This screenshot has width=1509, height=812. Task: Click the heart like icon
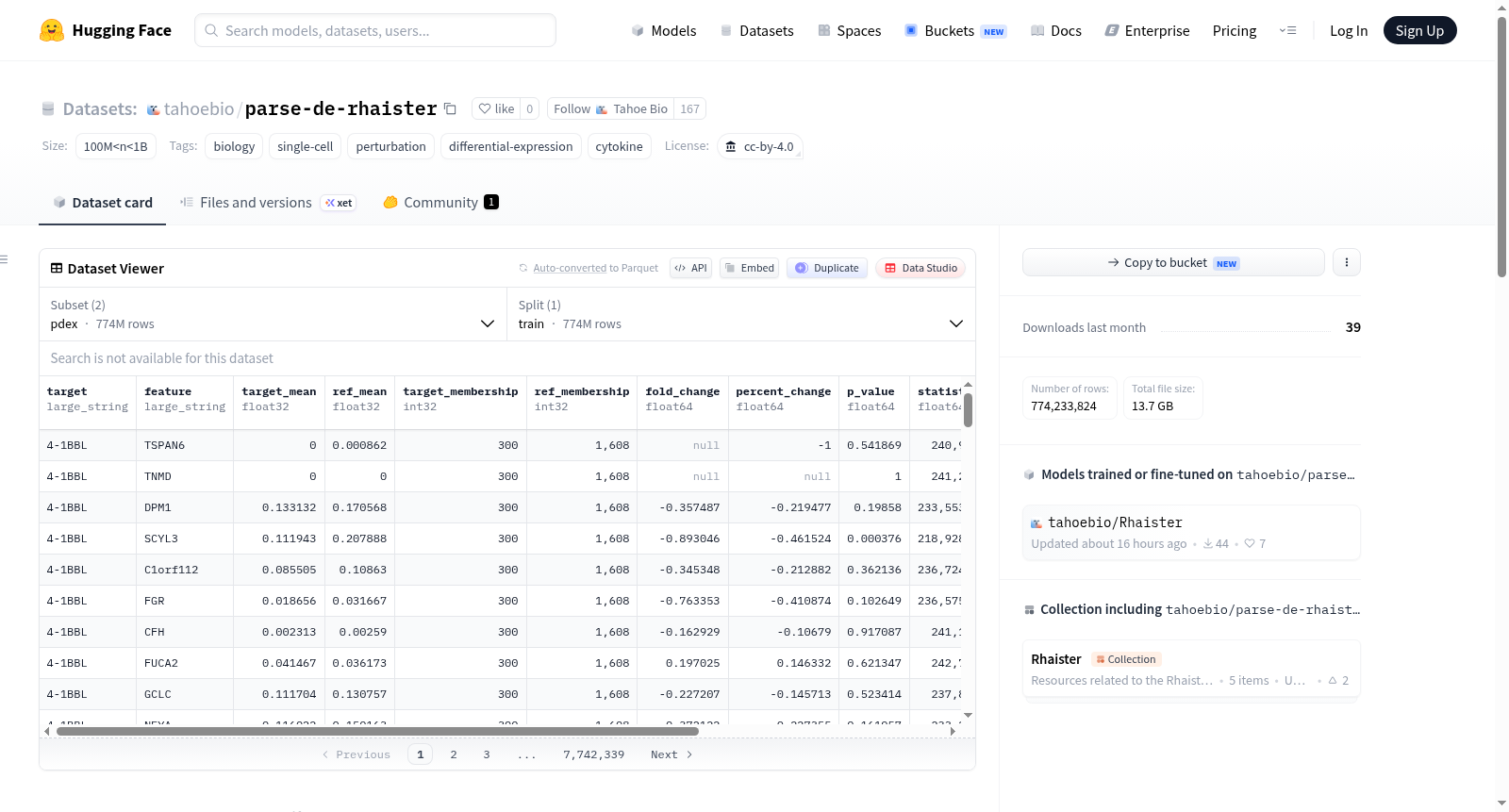[485, 109]
